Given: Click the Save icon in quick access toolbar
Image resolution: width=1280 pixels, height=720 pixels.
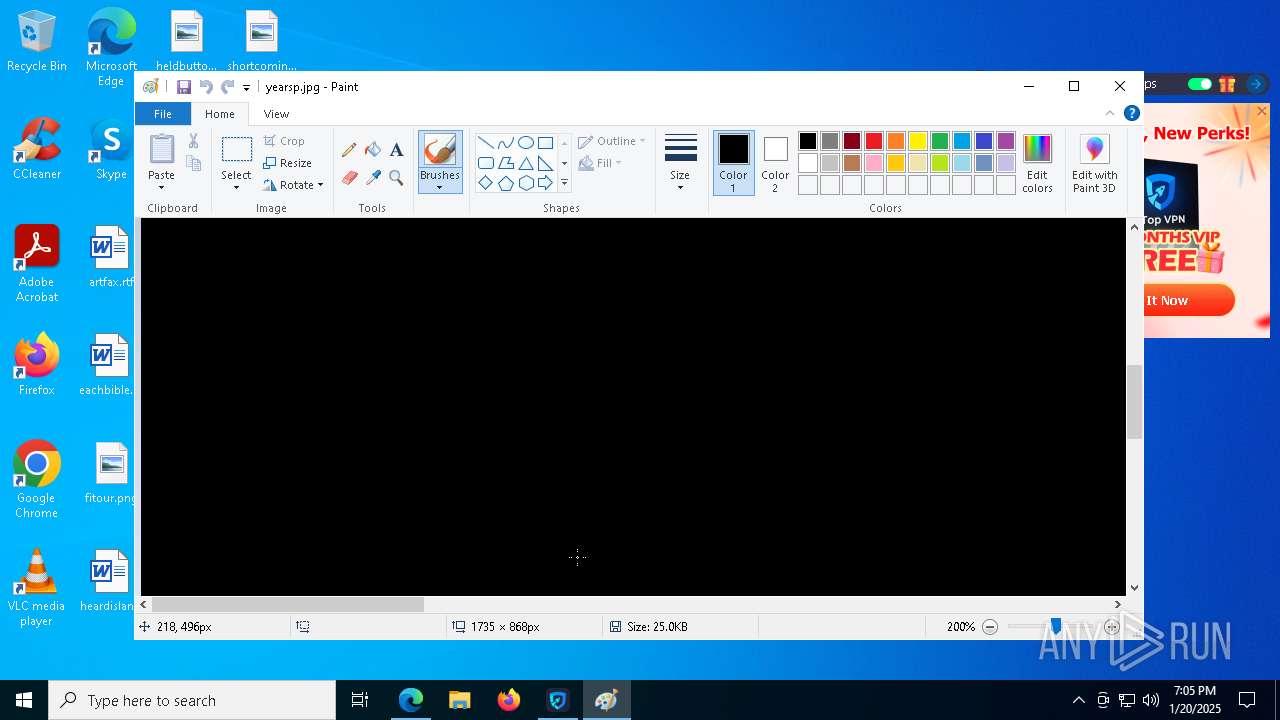Looking at the screenshot, I should [x=184, y=87].
